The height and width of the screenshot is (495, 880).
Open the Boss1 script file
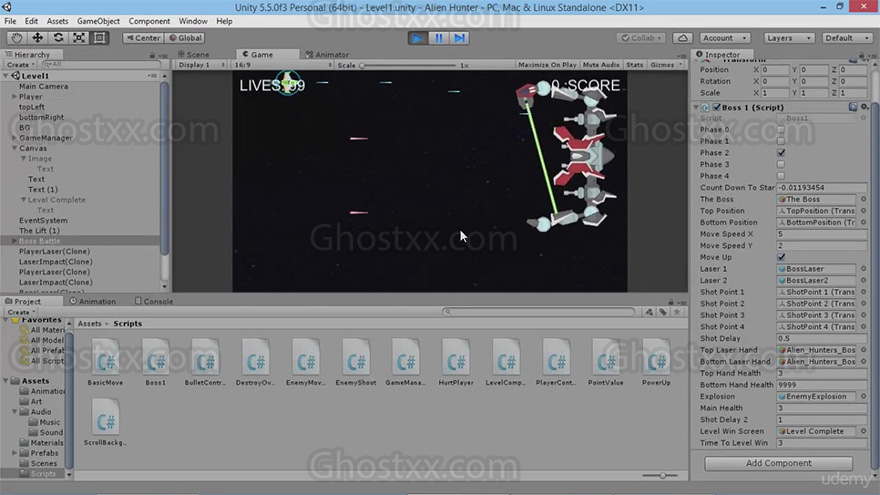[155, 362]
